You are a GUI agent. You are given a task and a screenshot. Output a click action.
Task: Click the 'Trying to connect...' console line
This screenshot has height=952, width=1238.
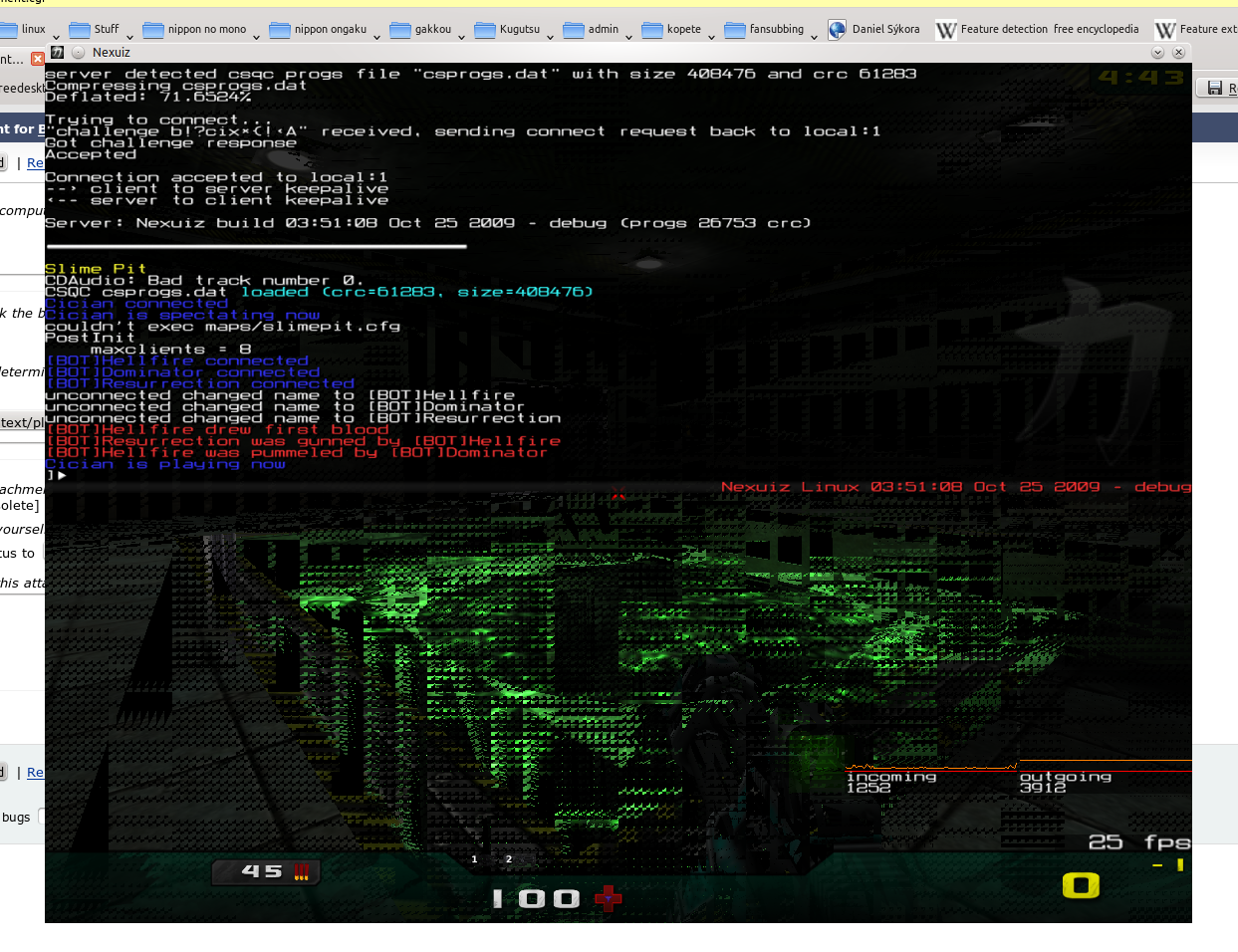tap(158, 119)
